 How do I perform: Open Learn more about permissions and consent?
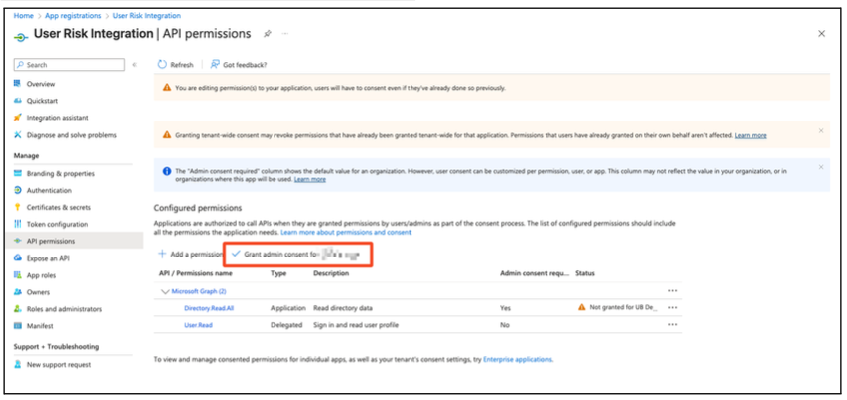tap(346, 232)
